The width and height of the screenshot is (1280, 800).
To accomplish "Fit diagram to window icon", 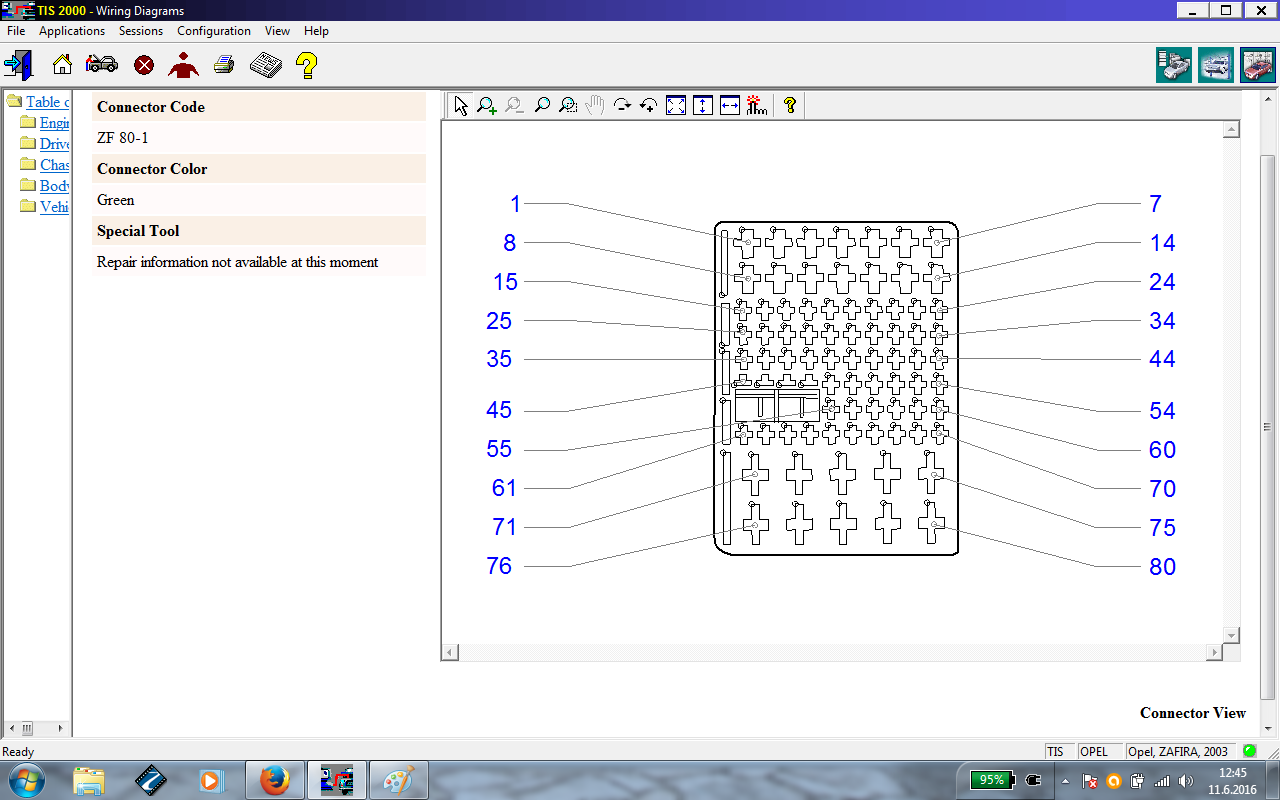I will (x=676, y=105).
